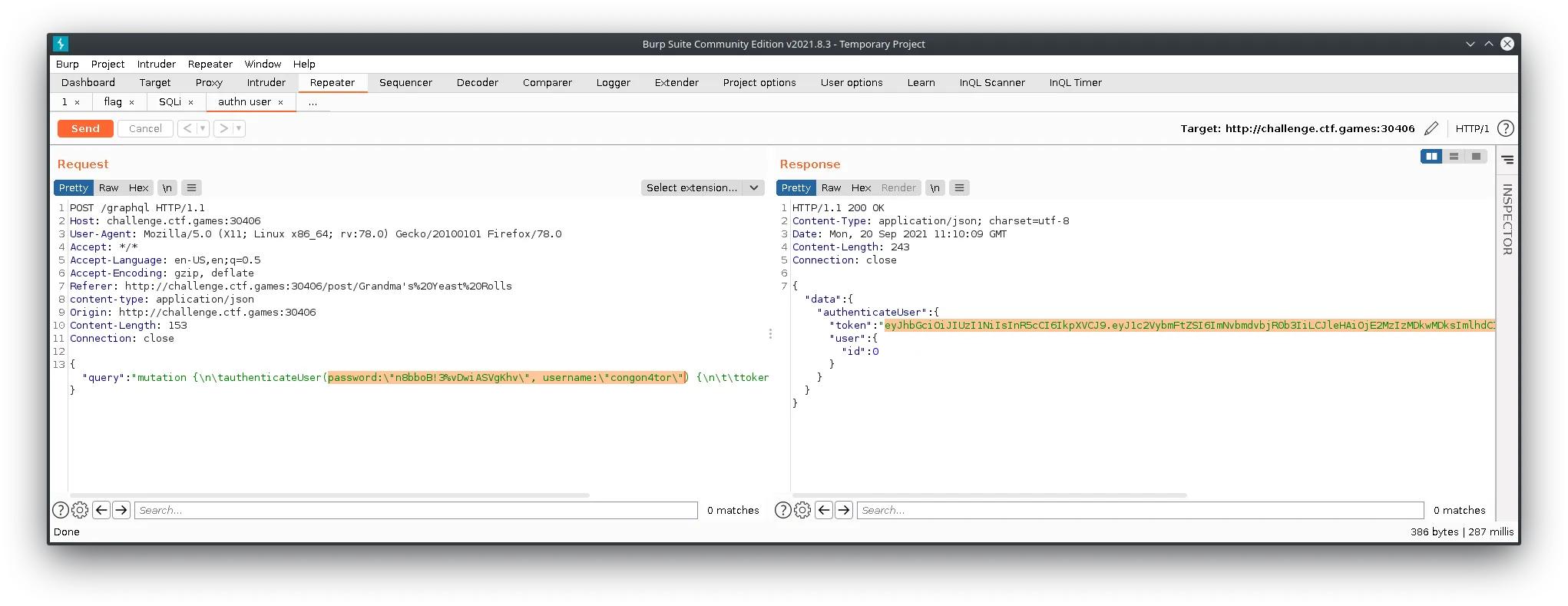Click the request horizontal scrollbar
1568x606 pixels.
[x=329, y=495]
